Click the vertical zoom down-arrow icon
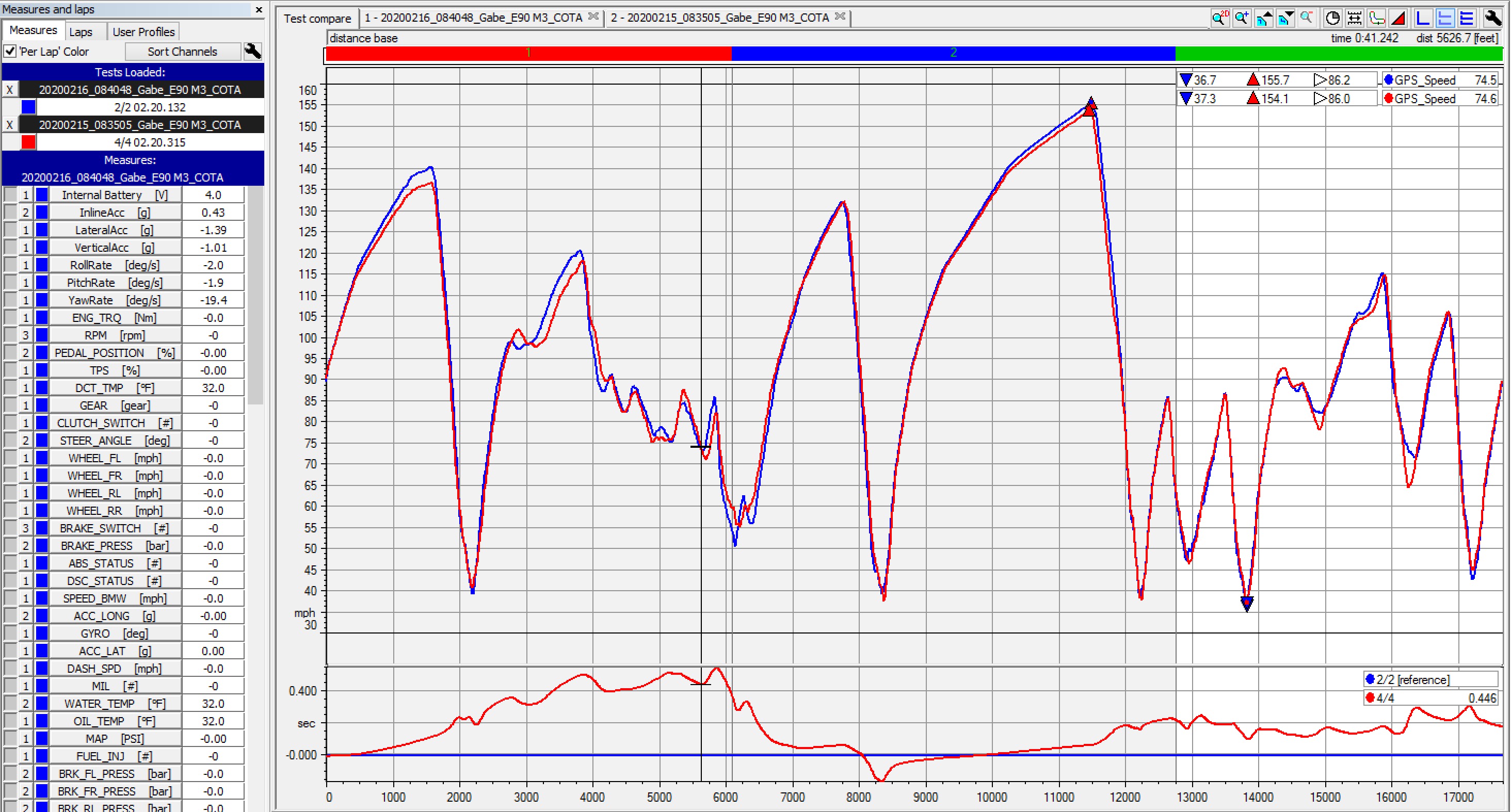This screenshot has height=812, width=1511. pos(1285,18)
